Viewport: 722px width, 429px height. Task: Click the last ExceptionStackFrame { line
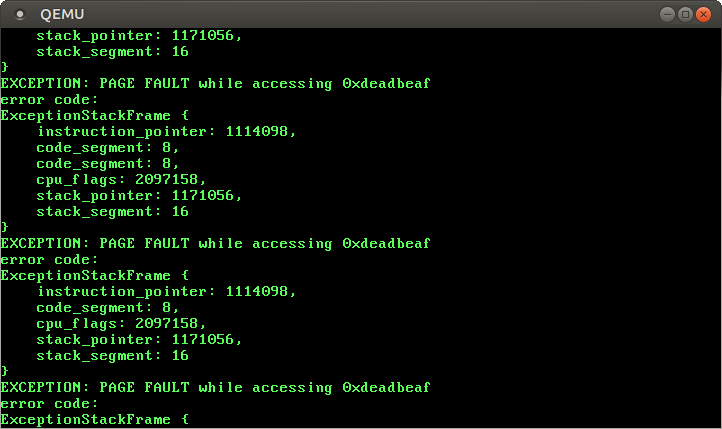(x=94, y=419)
